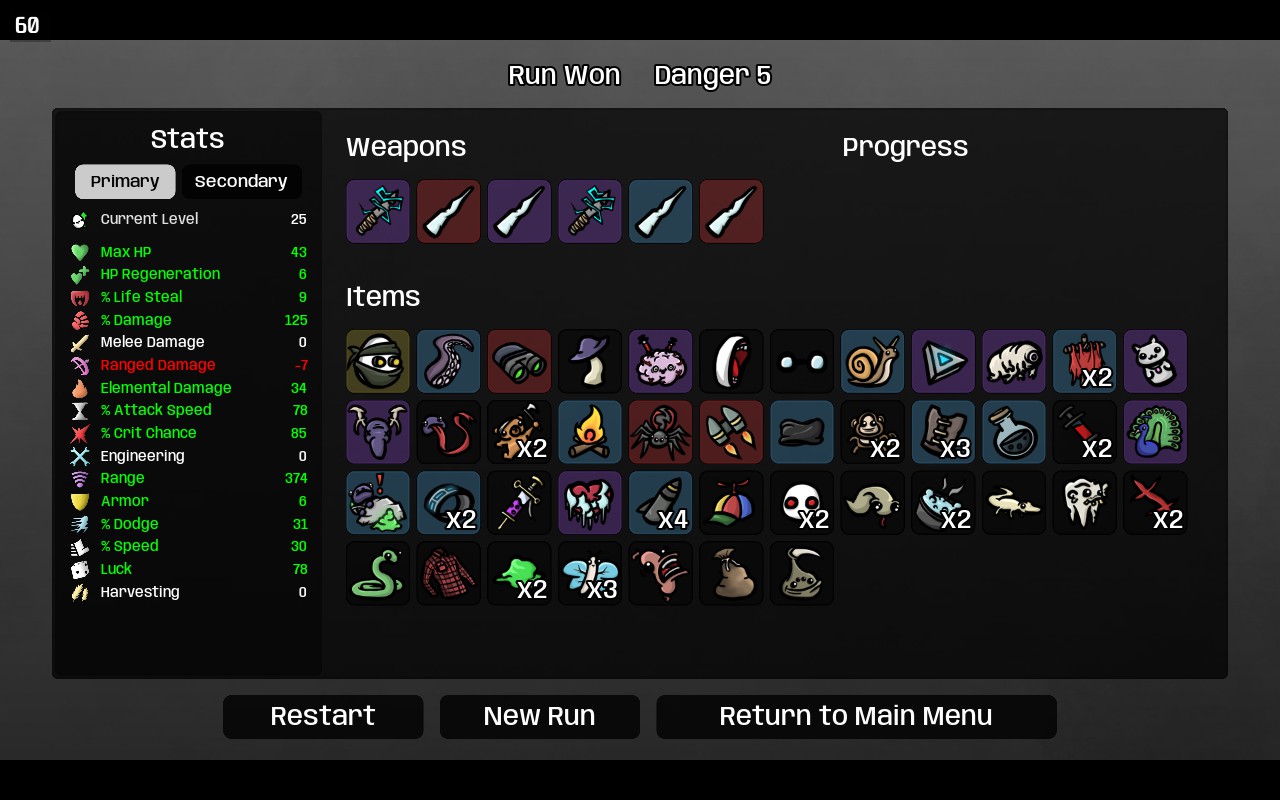Switch to the Primary stats tab
Viewport: 1280px width, 800px height.
coord(125,182)
